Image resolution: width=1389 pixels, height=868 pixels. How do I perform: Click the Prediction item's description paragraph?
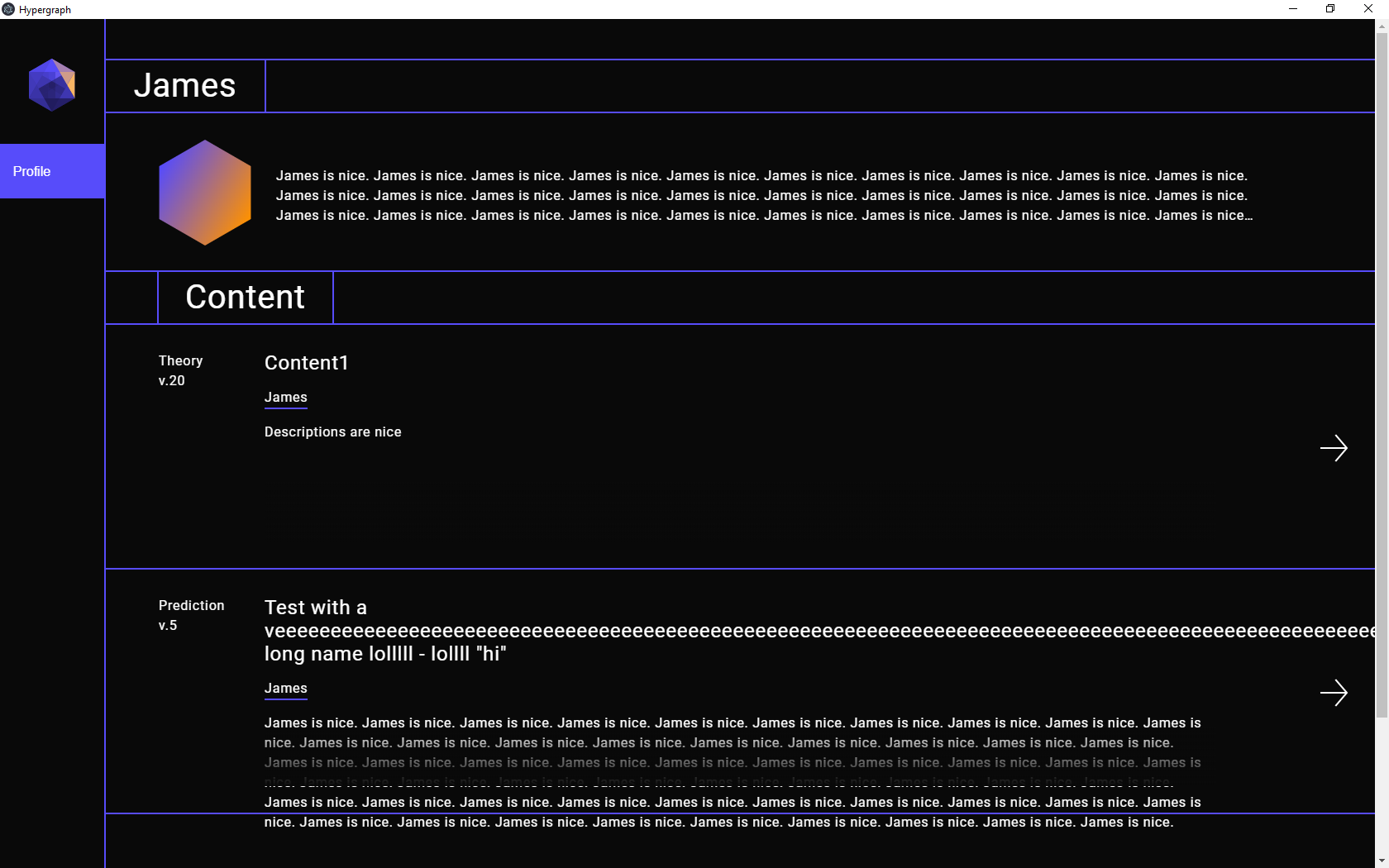[x=733, y=773]
